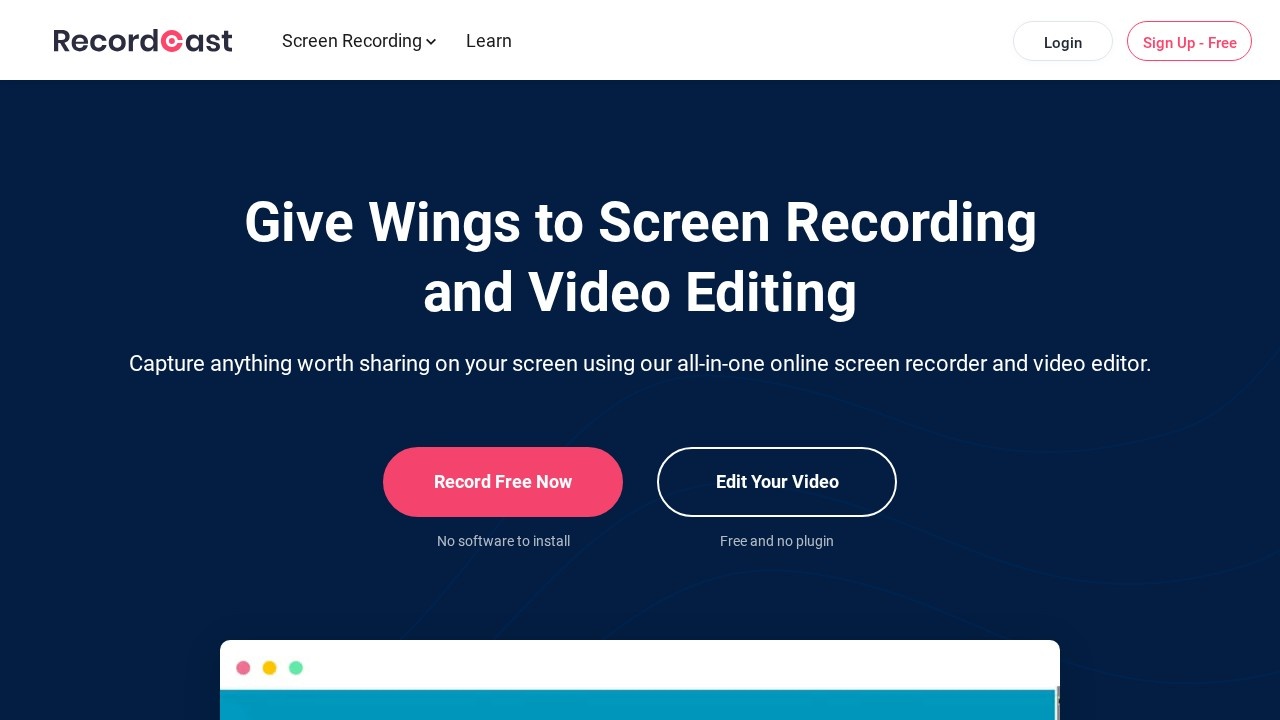Viewport: 1280px width, 720px height.
Task: Click the green dot in preview window
Action: [x=296, y=668]
